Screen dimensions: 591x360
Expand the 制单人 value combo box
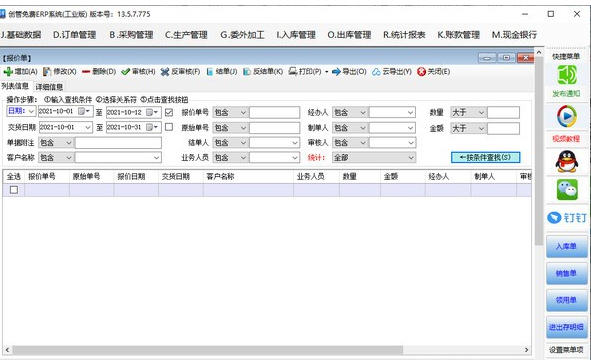(x=410, y=128)
